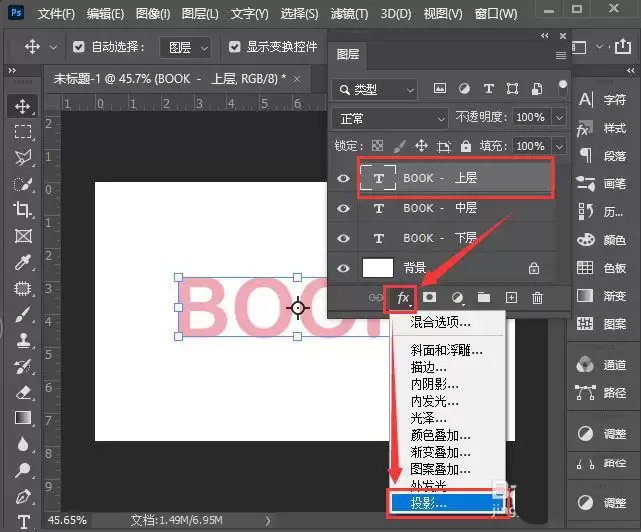Hide the BOOK - 中层 layer
The image size is (641, 532).
(x=343, y=208)
